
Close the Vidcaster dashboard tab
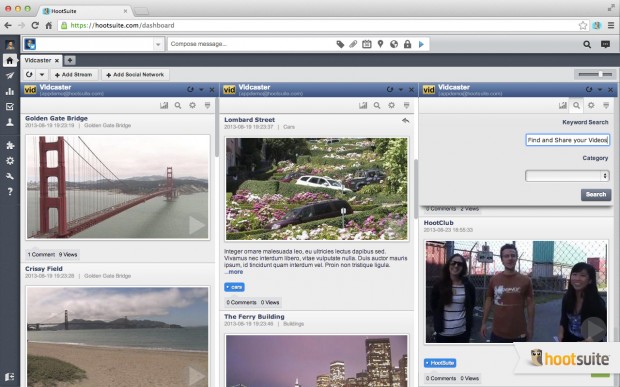tap(57, 60)
